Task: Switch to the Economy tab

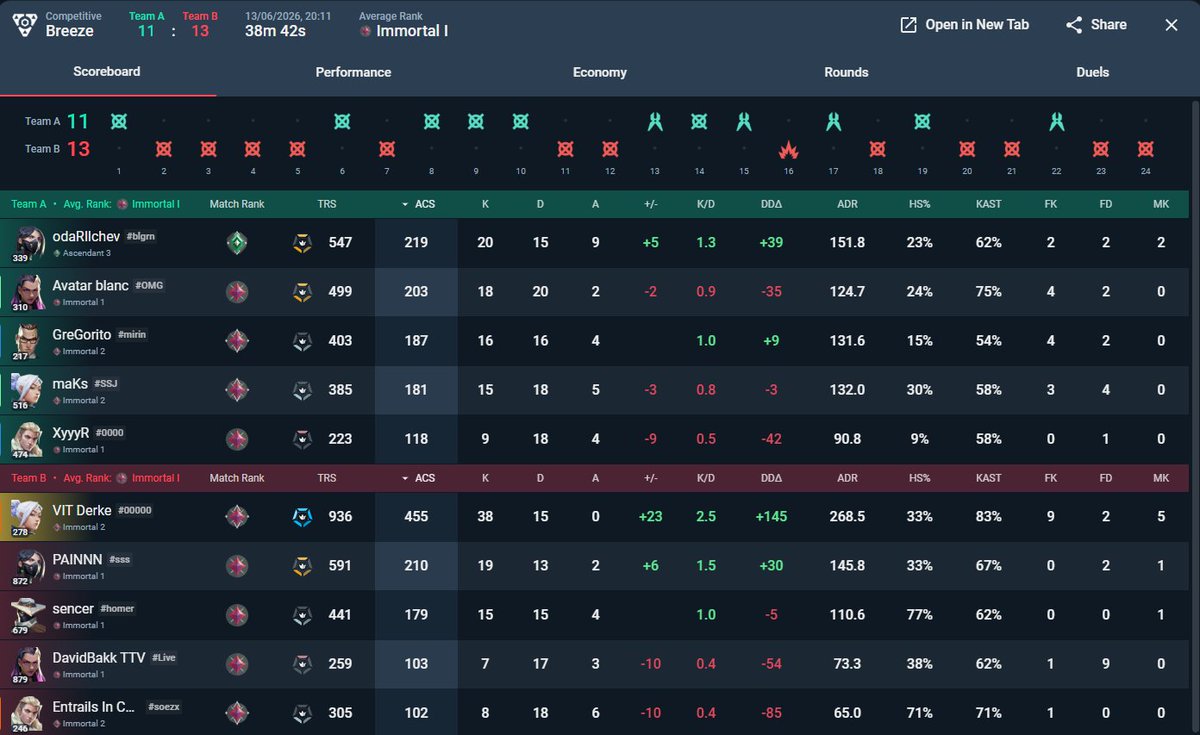Action: point(600,72)
